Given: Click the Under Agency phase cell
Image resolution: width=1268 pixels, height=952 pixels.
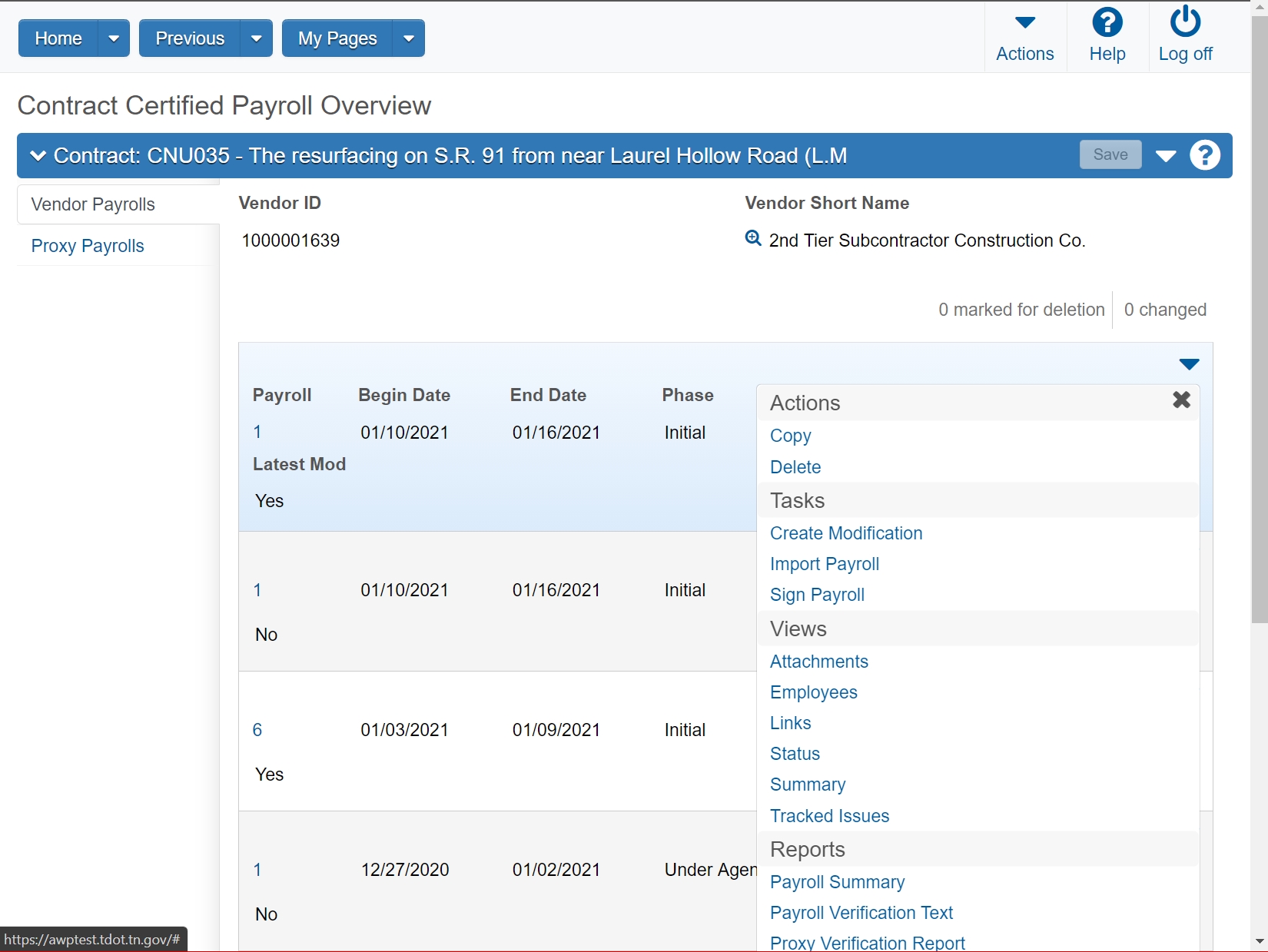Looking at the screenshot, I should 710,870.
